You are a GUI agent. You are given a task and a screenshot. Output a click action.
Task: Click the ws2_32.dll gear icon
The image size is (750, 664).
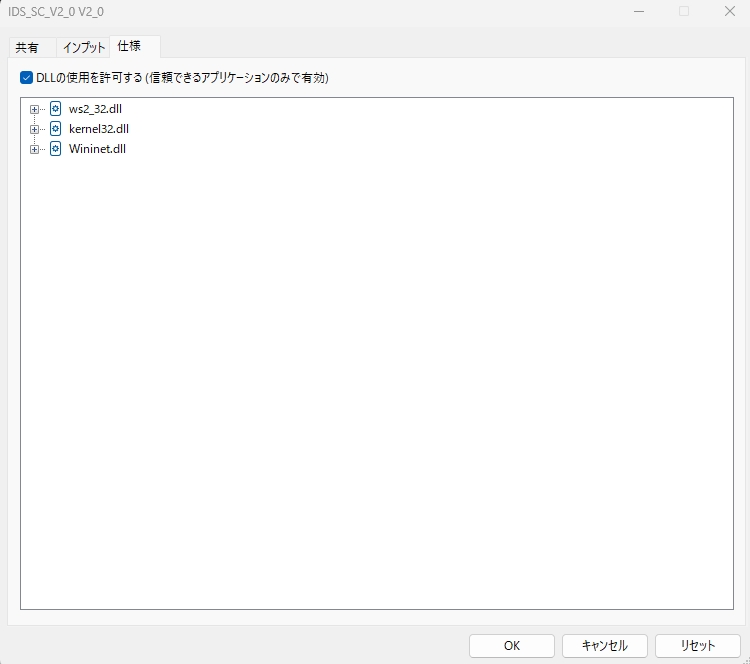pos(55,109)
